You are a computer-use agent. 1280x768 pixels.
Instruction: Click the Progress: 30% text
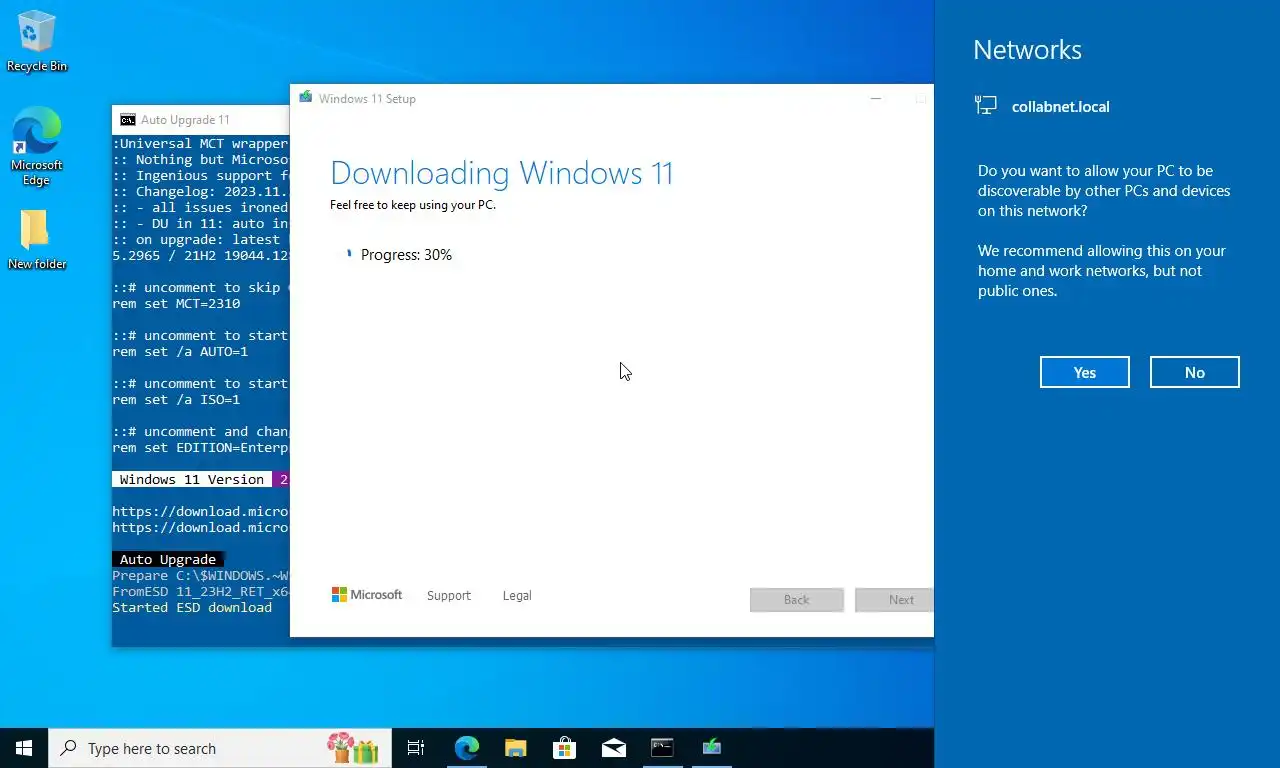tap(406, 255)
